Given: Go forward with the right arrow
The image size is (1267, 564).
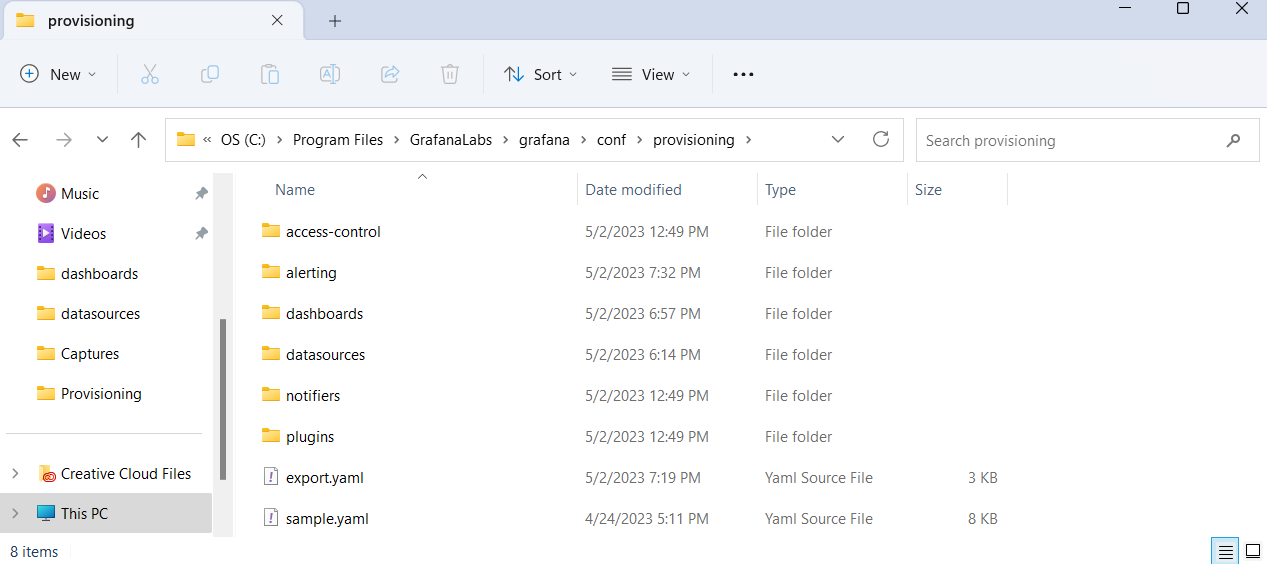Looking at the screenshot, I should tap(64, 140).
